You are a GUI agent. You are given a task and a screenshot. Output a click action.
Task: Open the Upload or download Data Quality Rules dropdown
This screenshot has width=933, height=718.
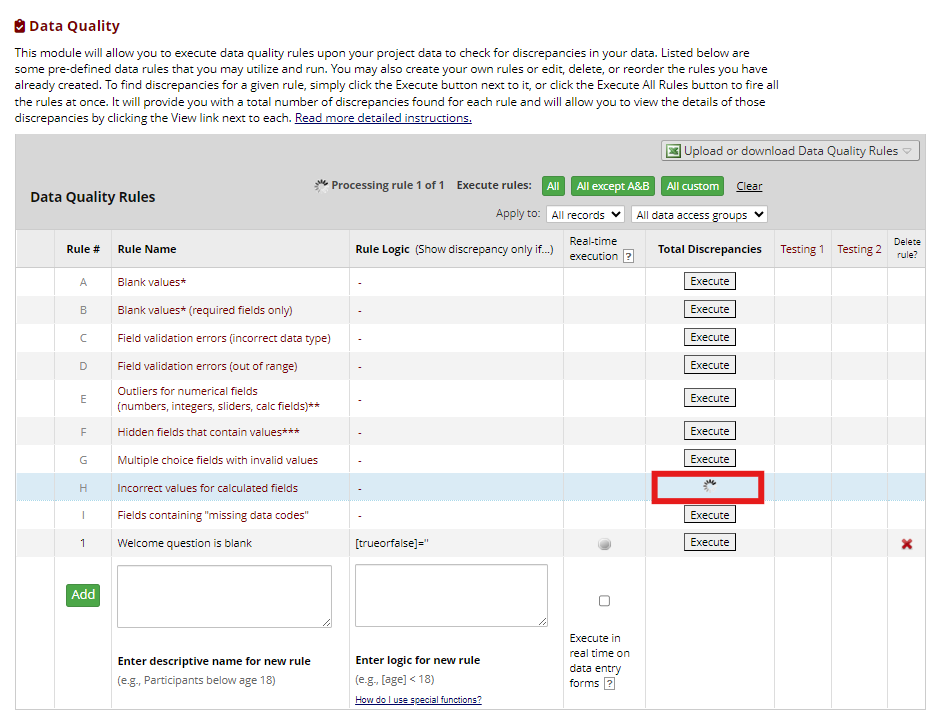pos(790,151)
